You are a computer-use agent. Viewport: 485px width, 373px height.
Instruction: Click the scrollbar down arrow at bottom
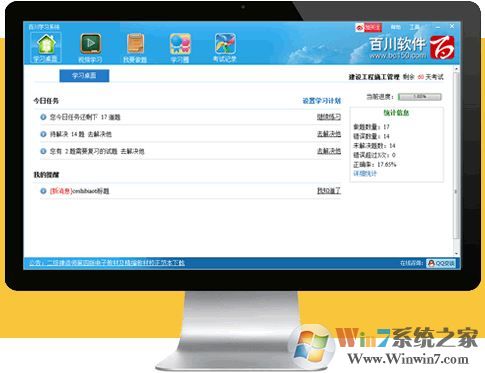point(456,254)
